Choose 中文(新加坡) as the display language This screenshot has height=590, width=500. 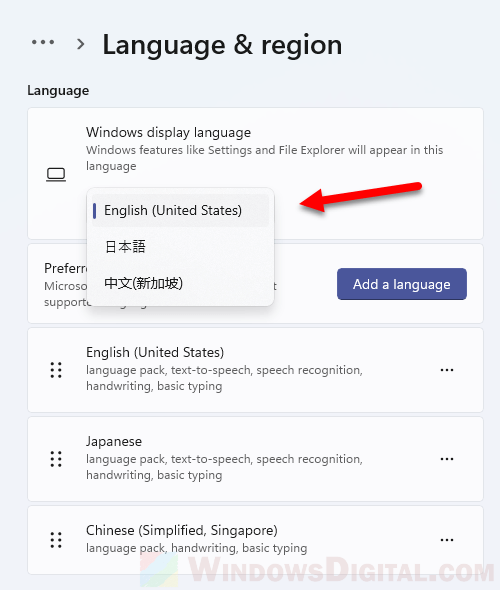tap(181, 283)
